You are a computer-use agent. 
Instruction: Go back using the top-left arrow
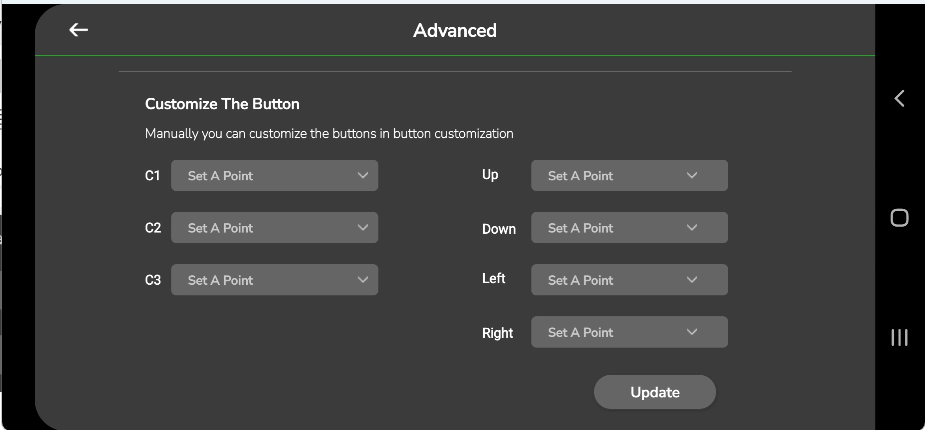79,30
